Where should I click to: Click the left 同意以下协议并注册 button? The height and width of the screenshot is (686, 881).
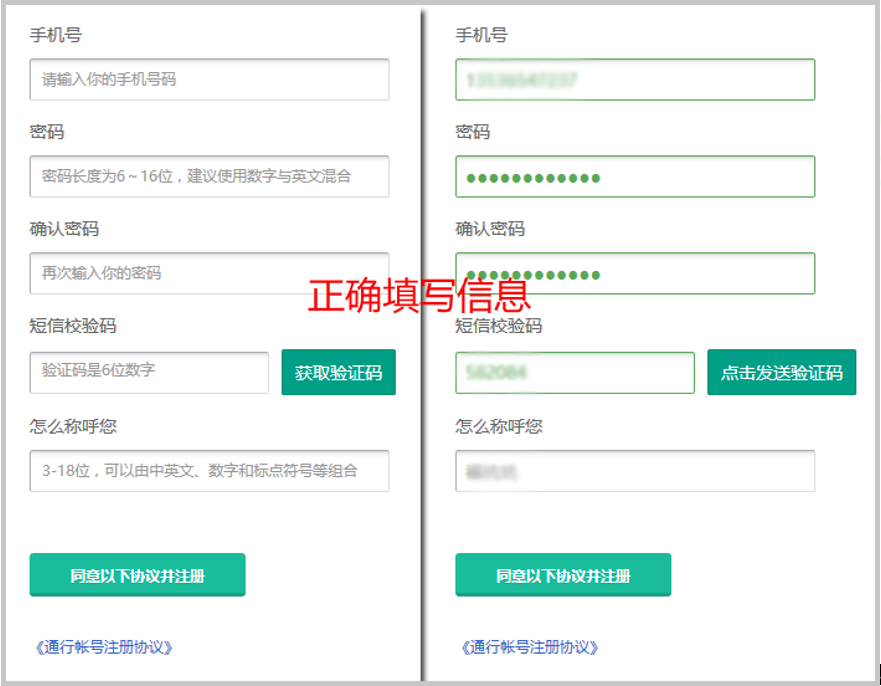coord(137,575)
